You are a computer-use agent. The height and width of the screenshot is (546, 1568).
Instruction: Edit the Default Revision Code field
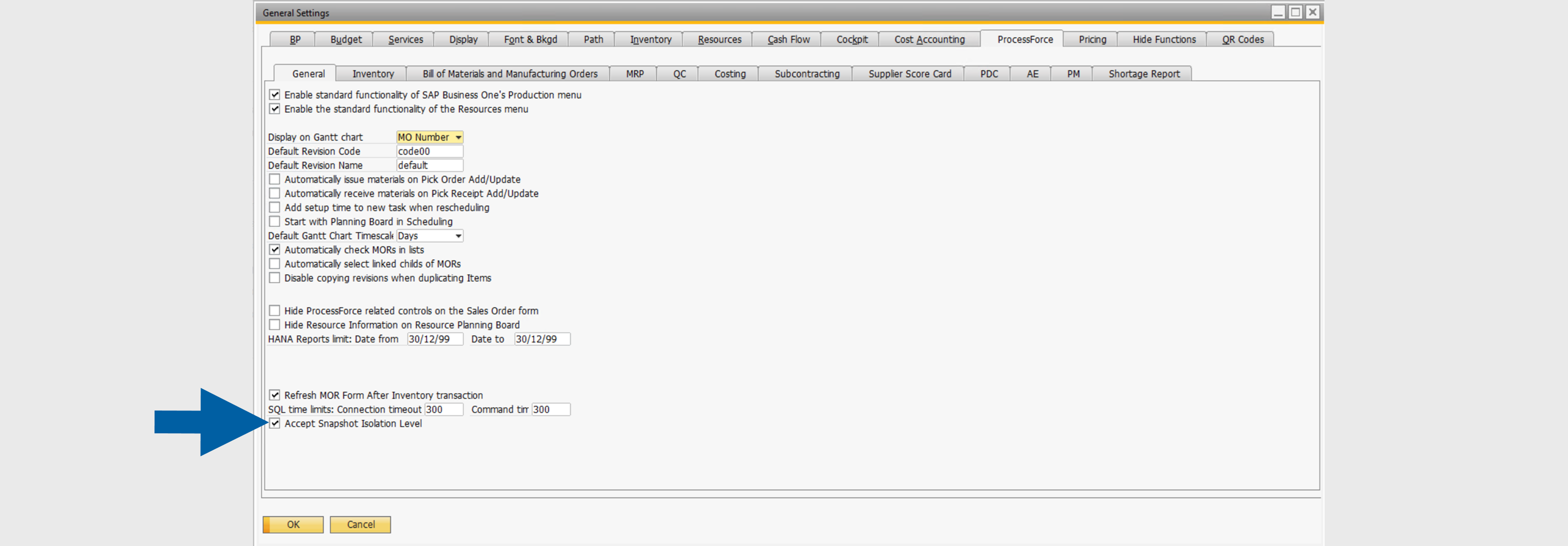pos(429,151)
